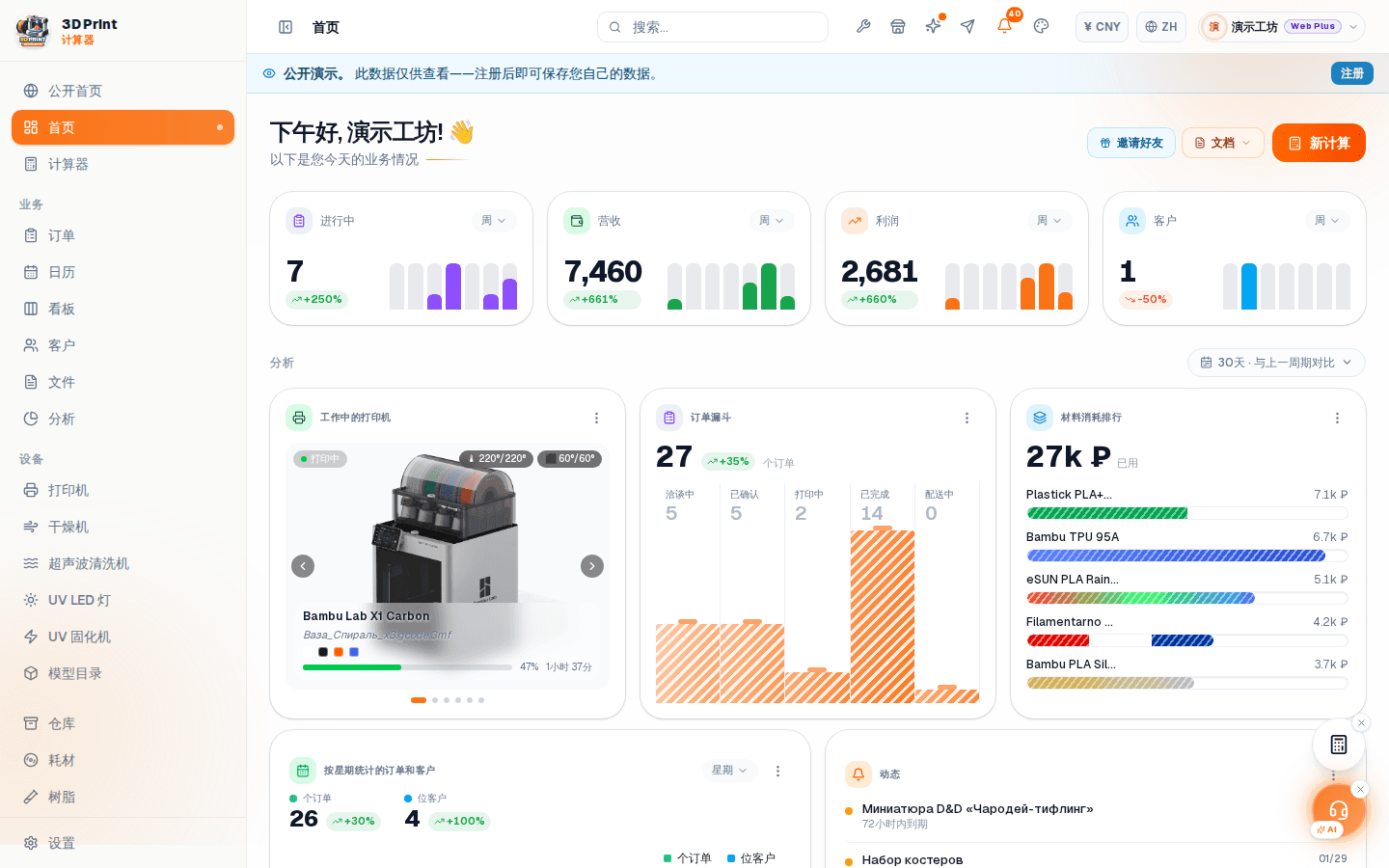Change period dropdown on 营收 card
The height and width of the screenshot is (868, 1389).
(x=772, y=221)
